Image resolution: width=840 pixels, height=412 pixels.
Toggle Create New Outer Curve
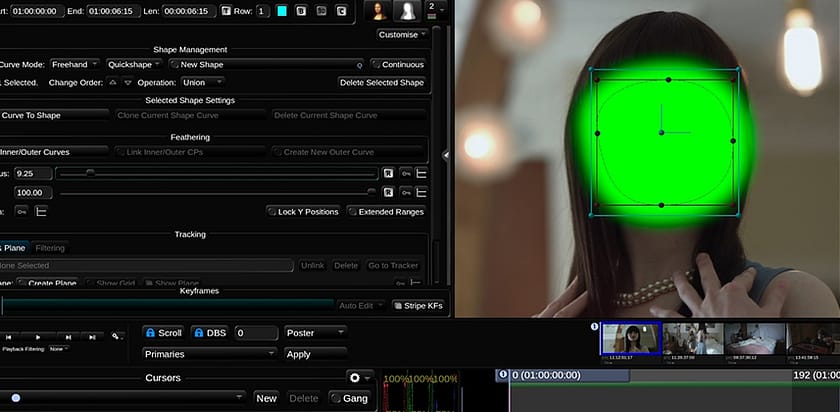pos(348,152)
